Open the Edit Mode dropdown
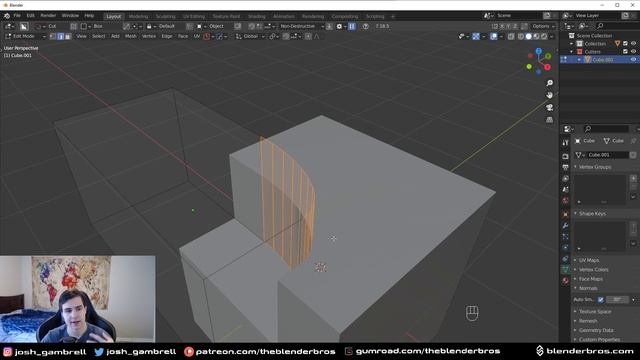This screenshot has height=360, width=640. point(25,36)
